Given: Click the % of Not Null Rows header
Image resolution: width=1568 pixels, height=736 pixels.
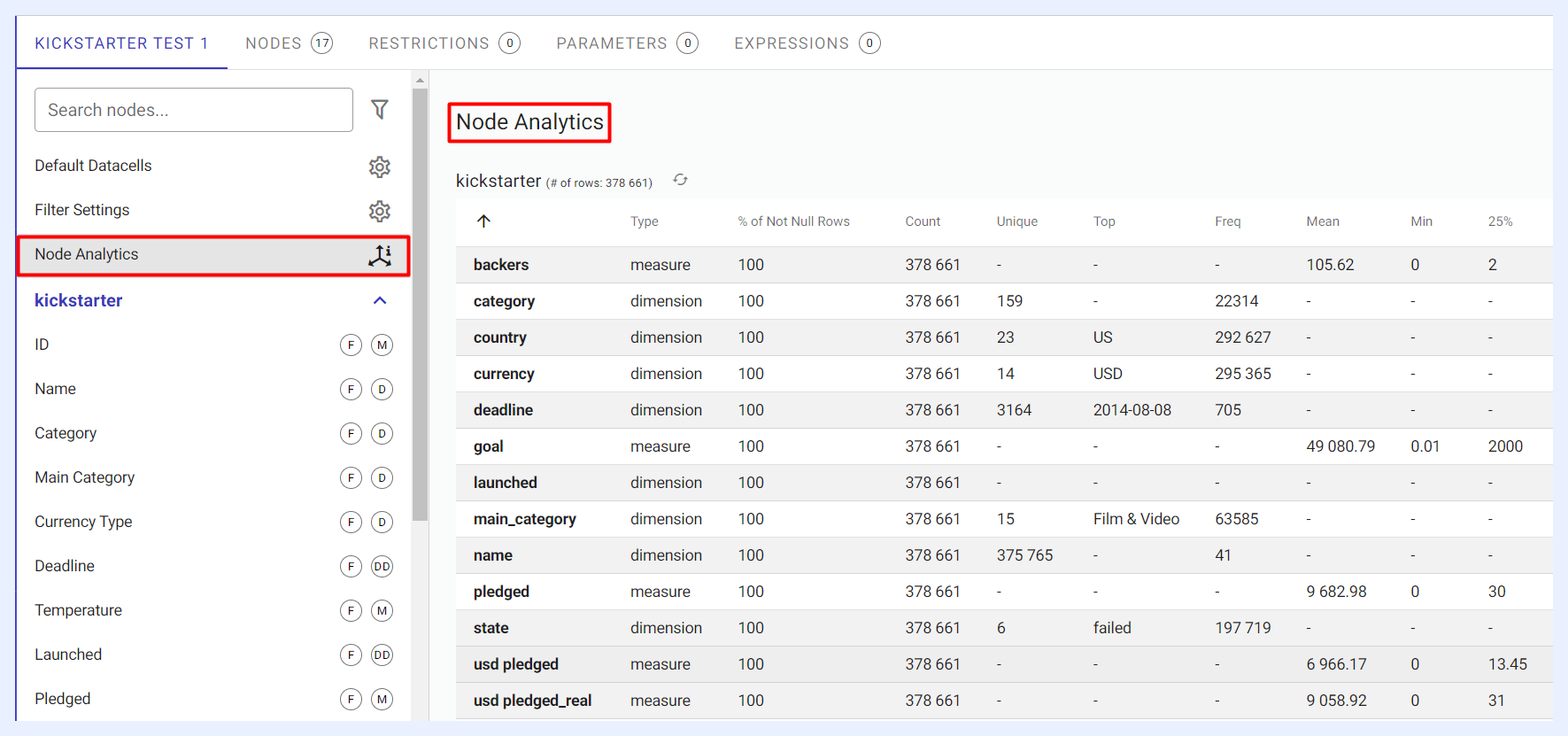Looking at the screenshot, I should tap(794, 221).
